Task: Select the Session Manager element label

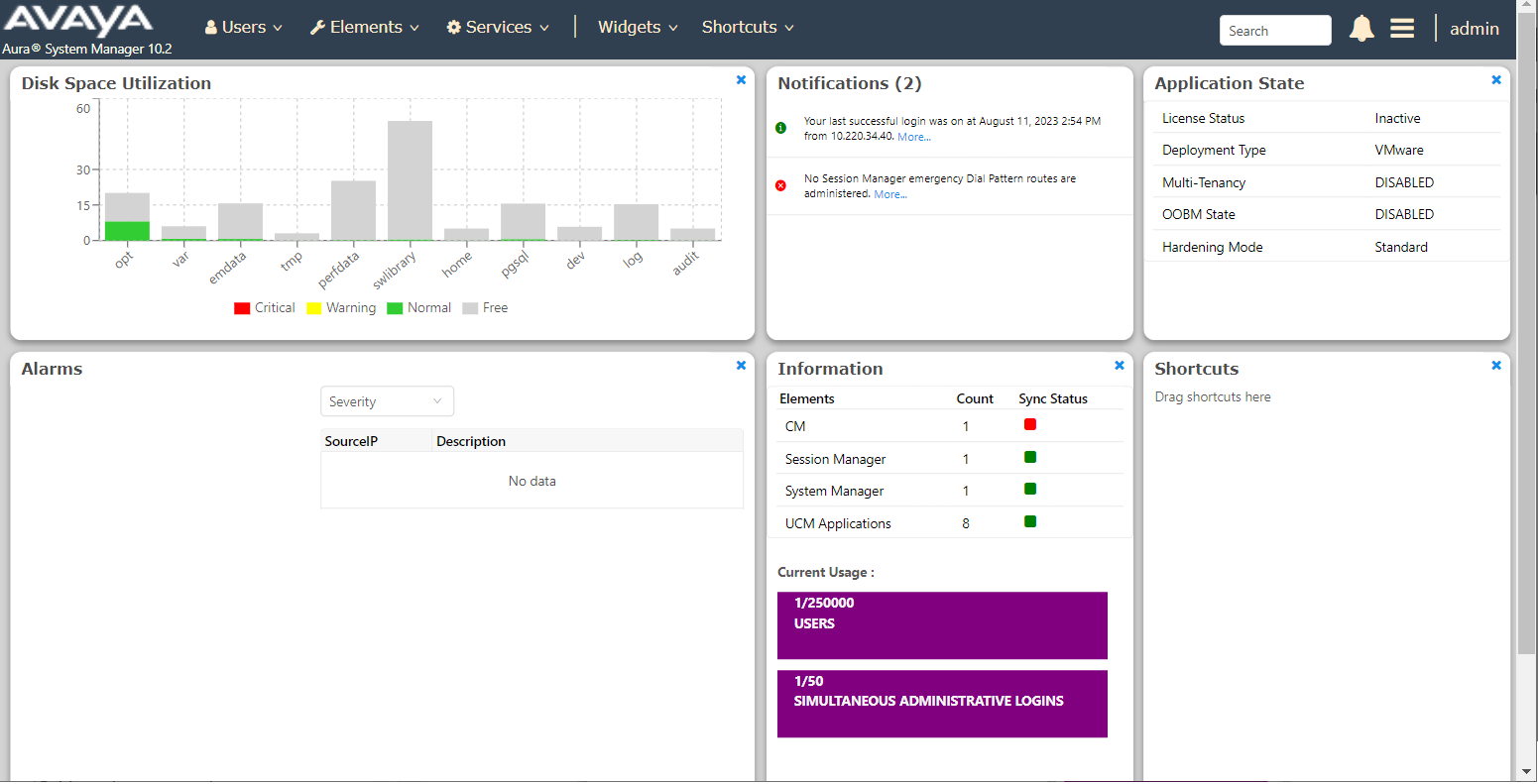Action: coord(835,459)
